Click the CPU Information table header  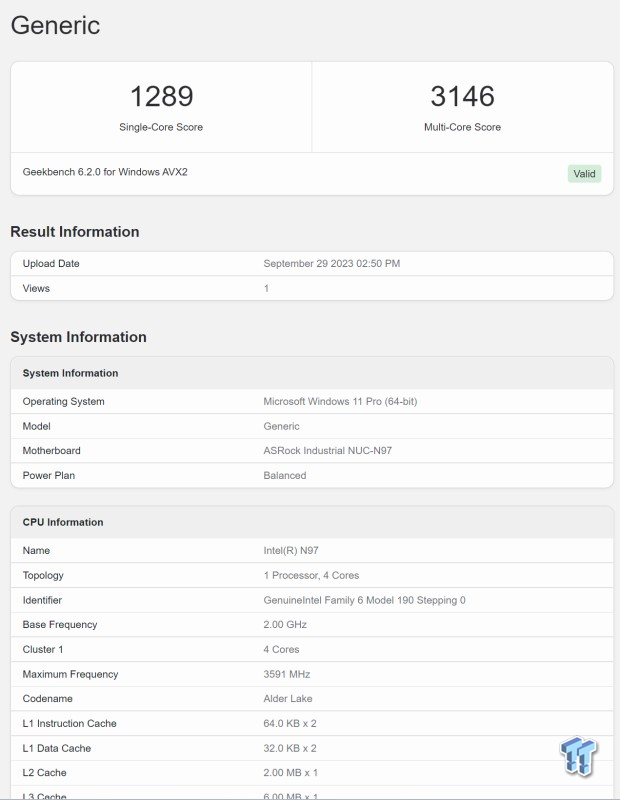(x=63, y=522)
